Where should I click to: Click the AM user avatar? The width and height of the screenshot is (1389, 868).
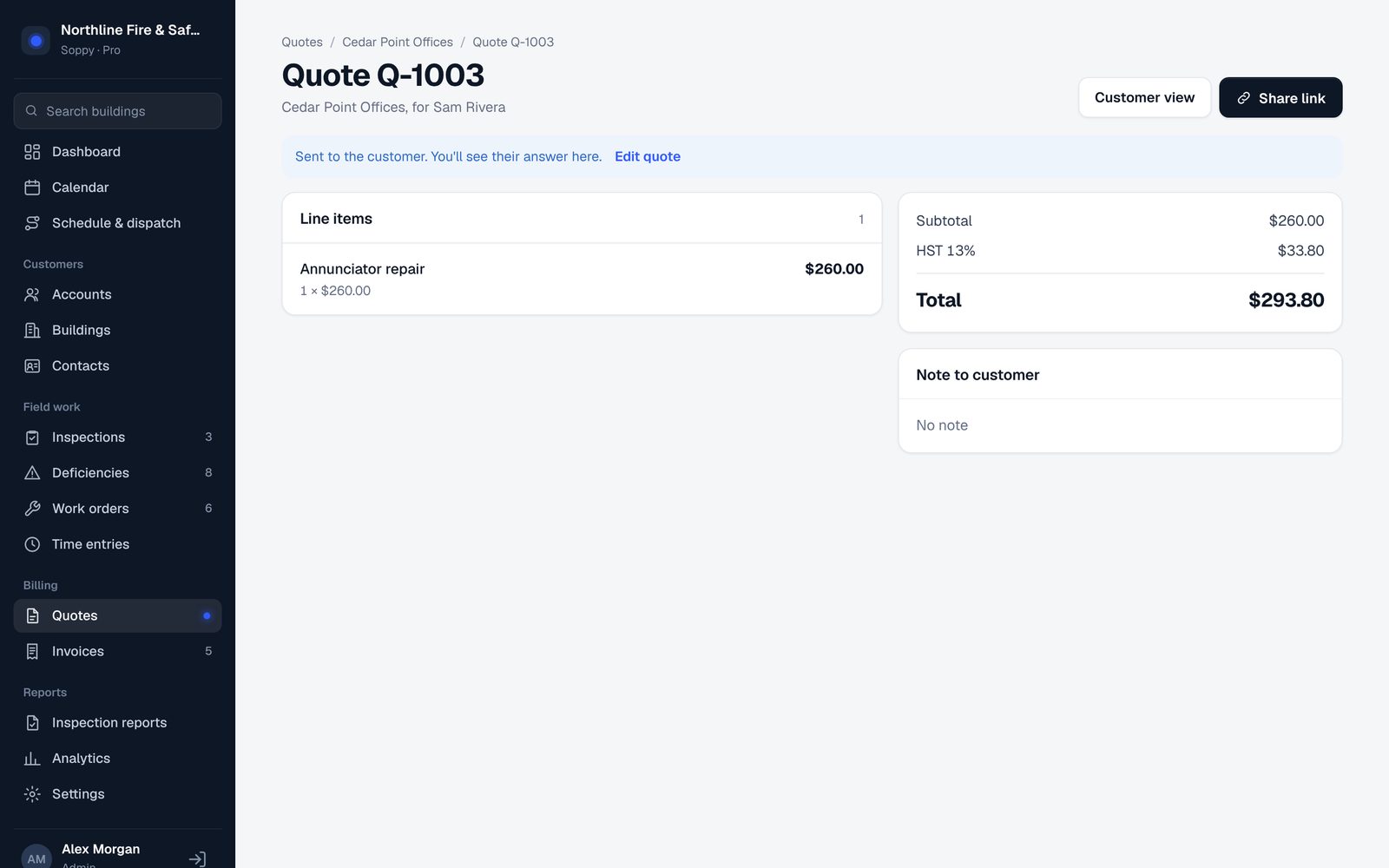(x=36, y=858)
